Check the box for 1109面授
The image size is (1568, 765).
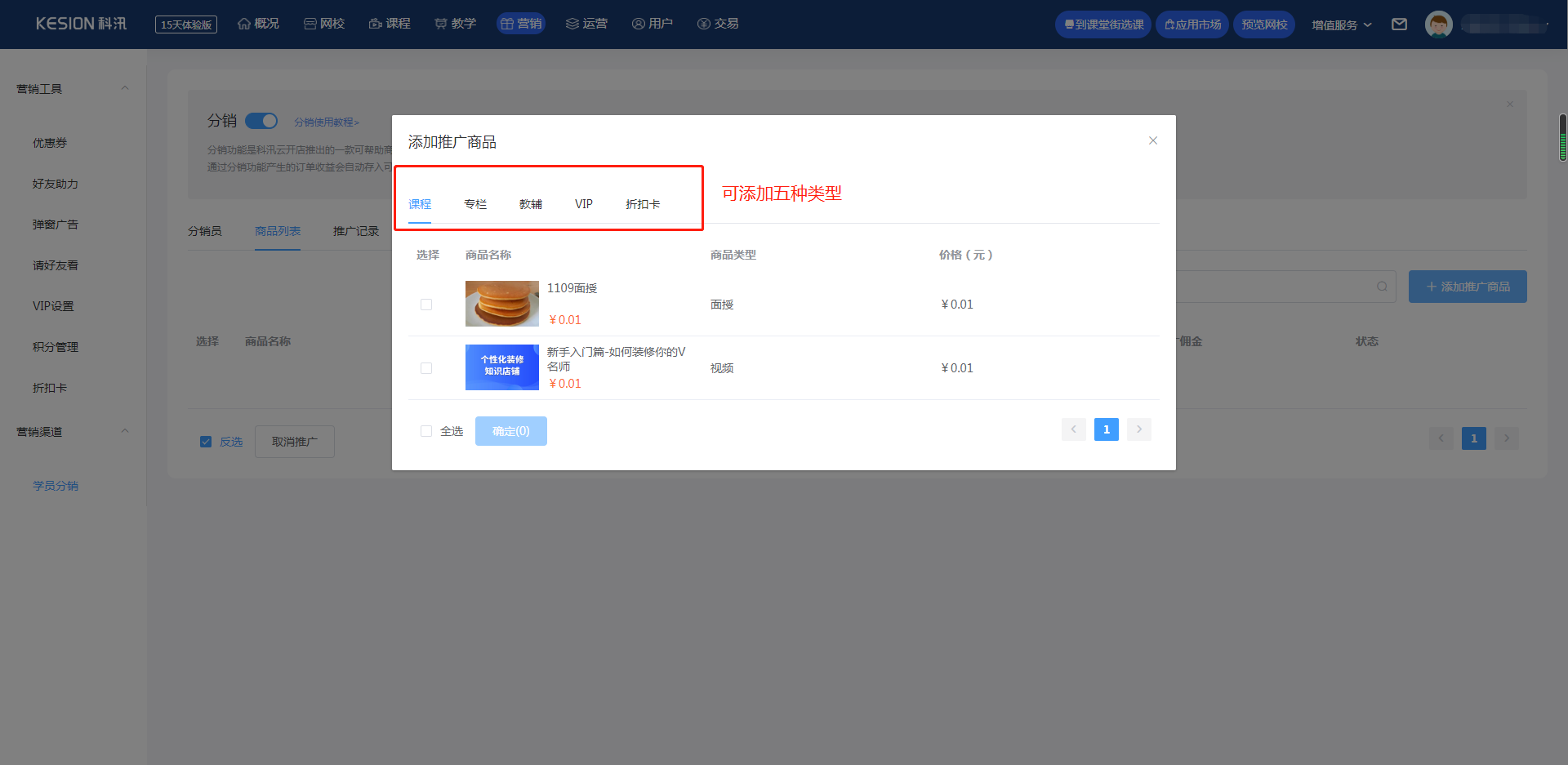point(426,305)
